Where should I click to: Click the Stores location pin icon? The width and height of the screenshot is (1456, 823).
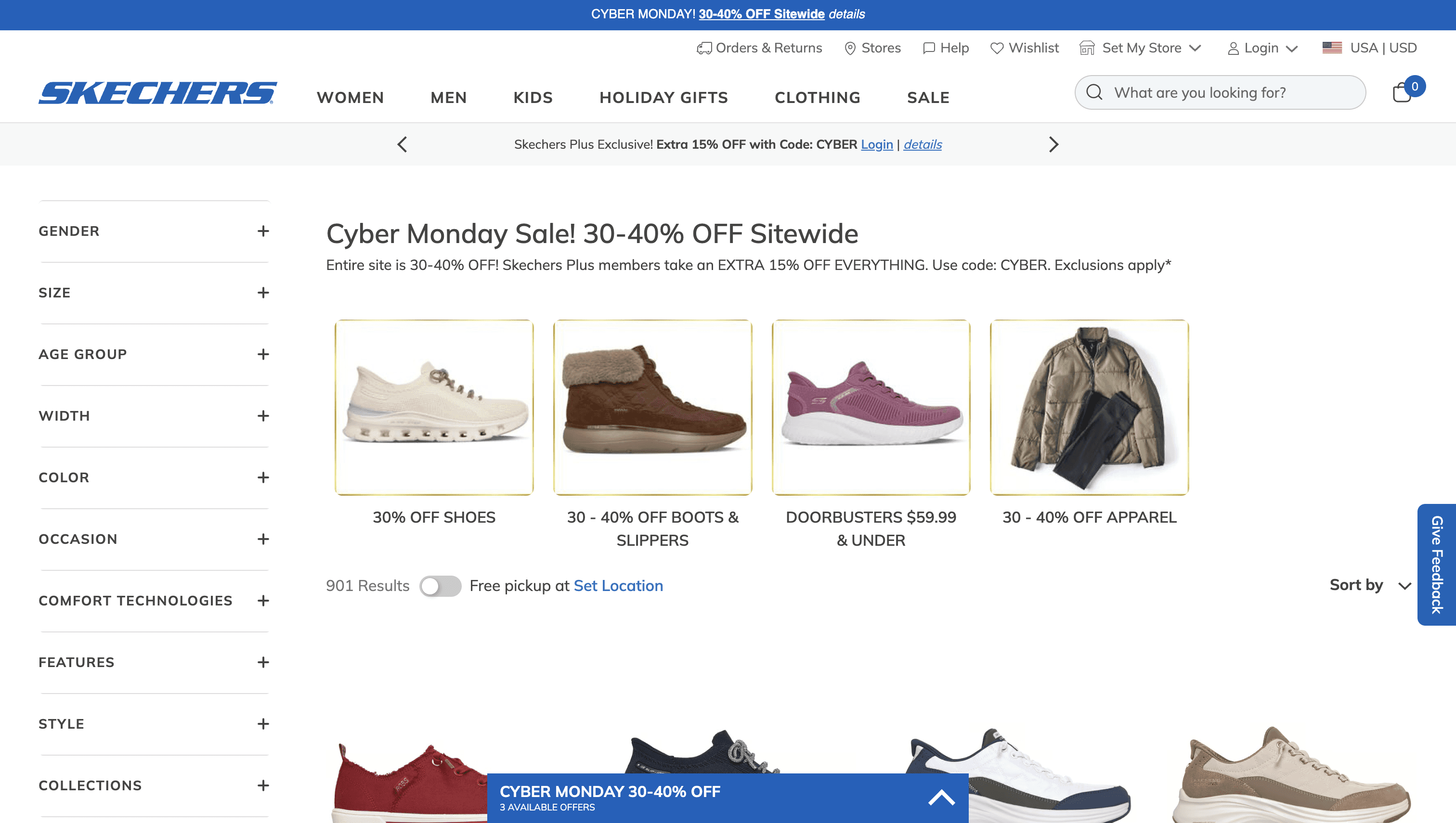click(x=849, y=49)
